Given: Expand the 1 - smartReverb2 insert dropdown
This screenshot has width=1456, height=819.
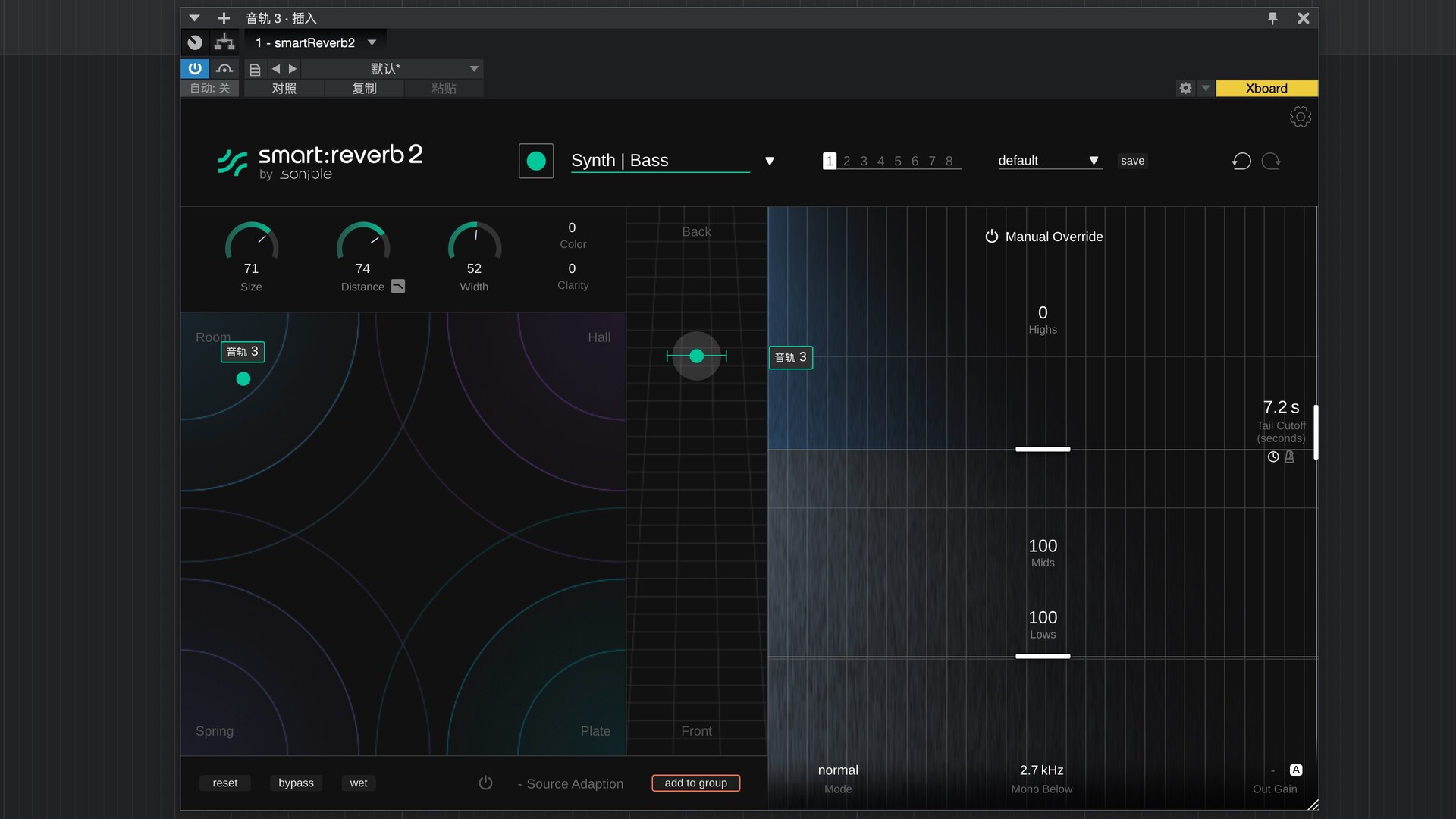Looking at the screenshot, I should pyautogui.click(x=372, y=42).
